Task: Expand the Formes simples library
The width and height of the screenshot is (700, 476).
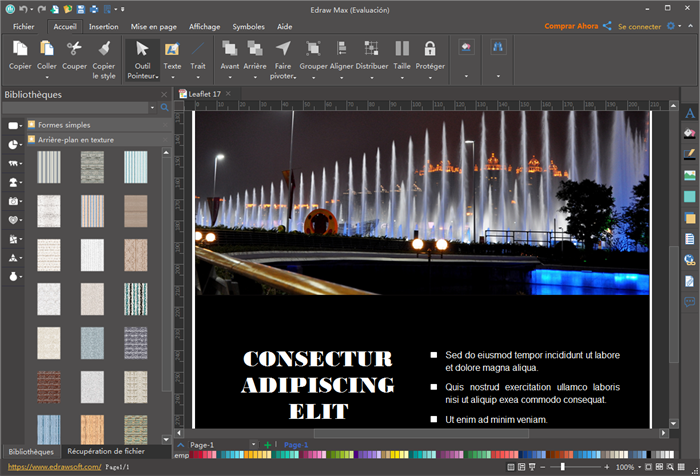Action: point(64,125)
